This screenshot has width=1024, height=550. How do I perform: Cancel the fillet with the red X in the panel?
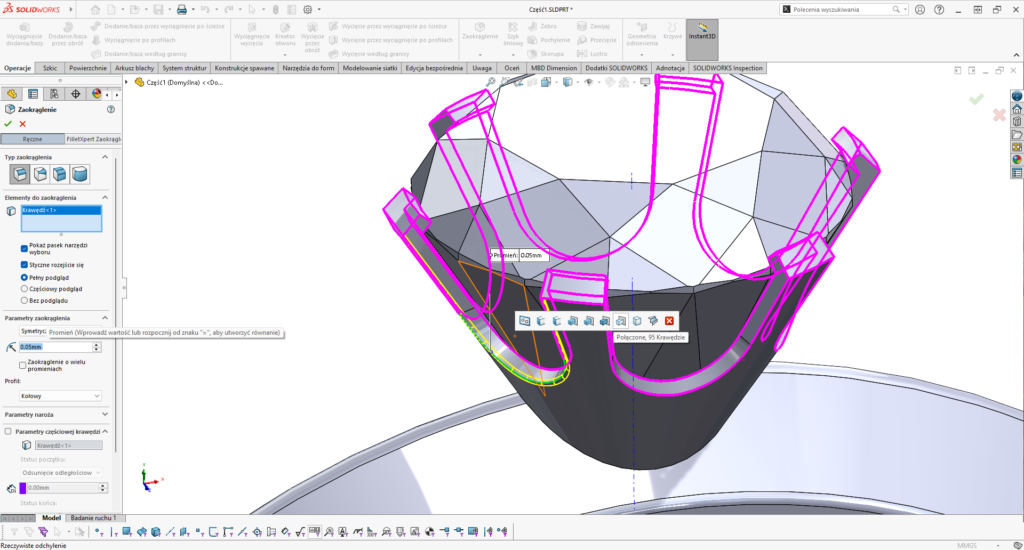point(22,124)
